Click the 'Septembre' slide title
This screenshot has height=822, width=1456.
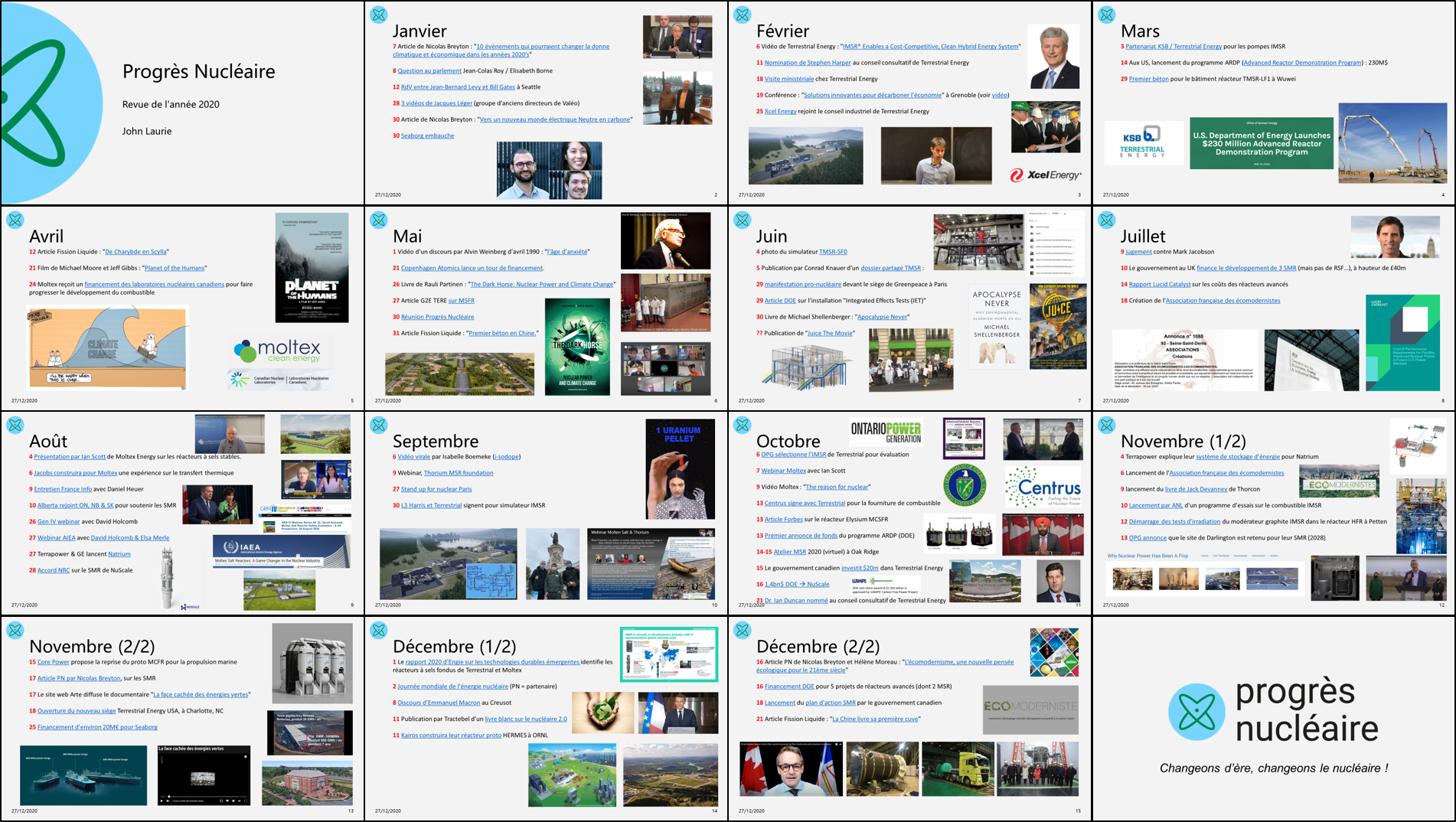tap(436, 442)
